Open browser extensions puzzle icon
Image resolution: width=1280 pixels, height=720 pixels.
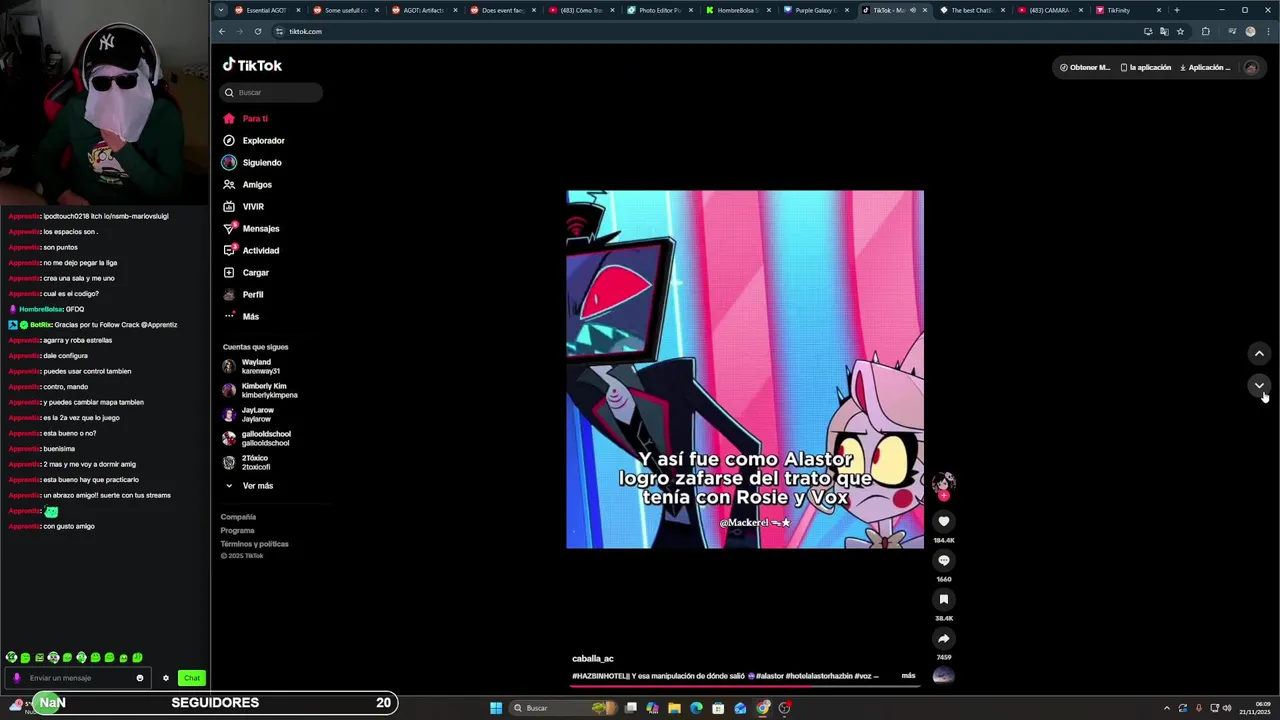[x=1205, y=31]
